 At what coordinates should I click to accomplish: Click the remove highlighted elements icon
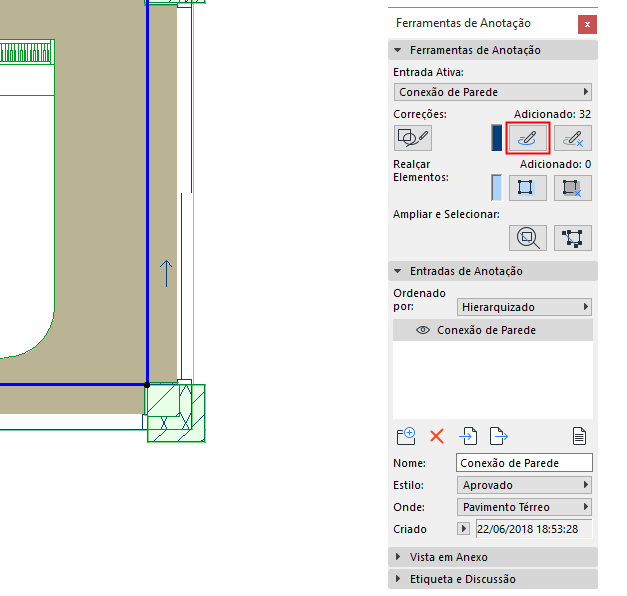pyautogui.click(x=573, y=188)
